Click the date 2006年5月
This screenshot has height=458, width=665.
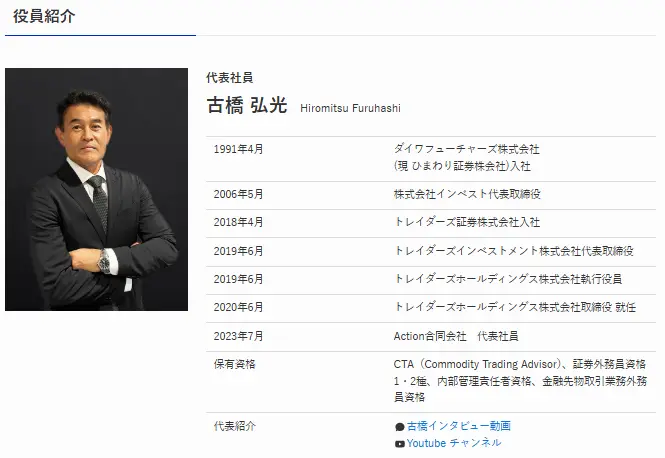(x=238, y=194)
